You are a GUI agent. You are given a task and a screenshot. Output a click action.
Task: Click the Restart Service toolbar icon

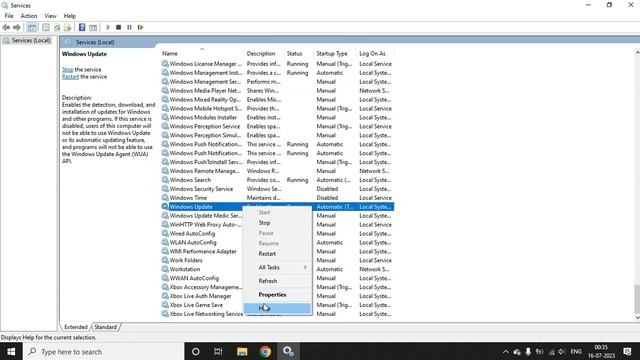tap(140, 27)
